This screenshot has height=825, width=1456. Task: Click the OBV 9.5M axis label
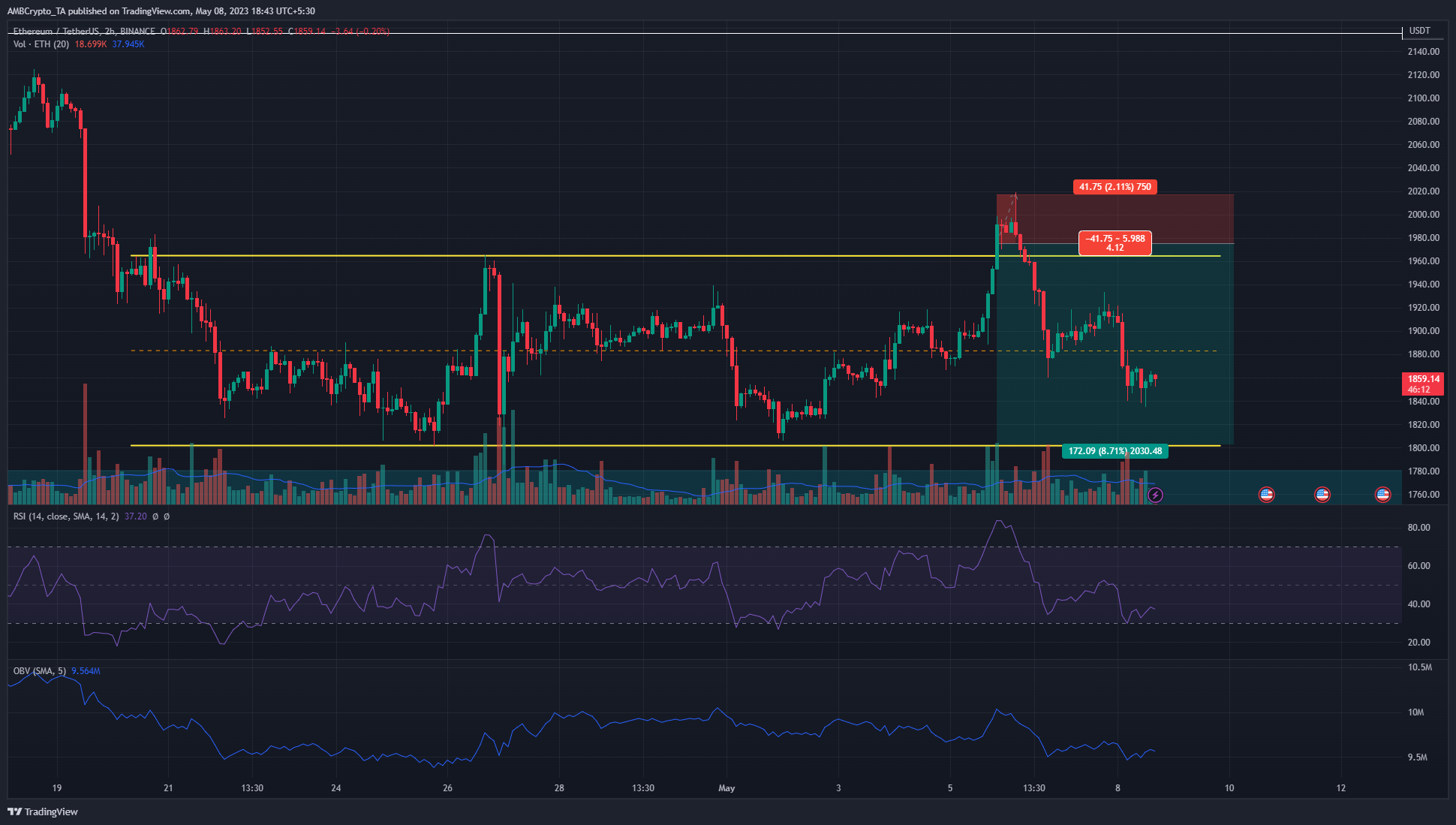pos(1418,757)
